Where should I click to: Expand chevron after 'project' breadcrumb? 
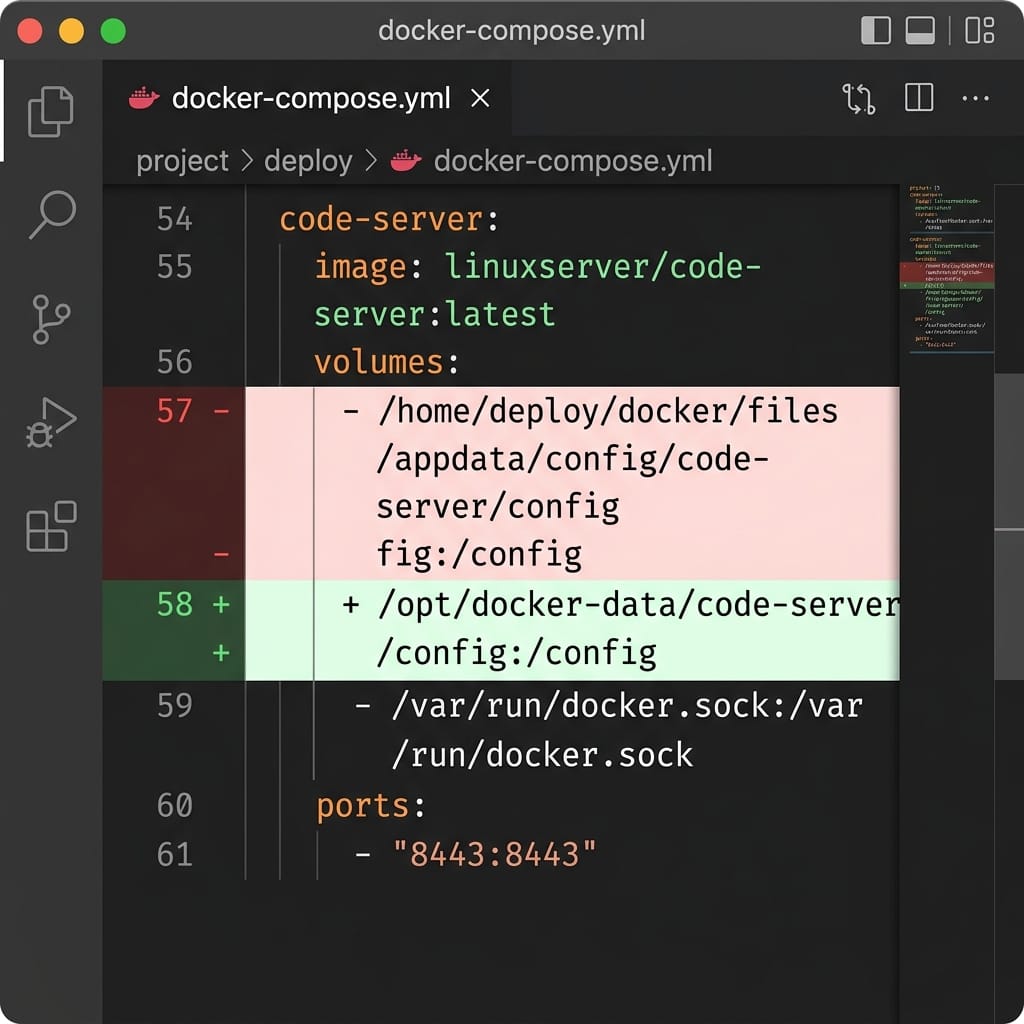pos(247,161)
